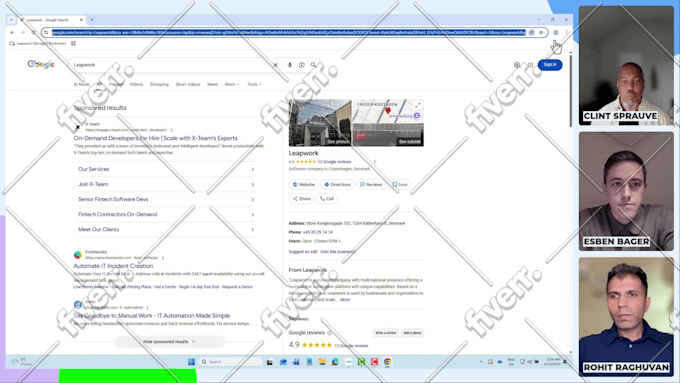This screenshot has width=680, height=383.
Task: Expand Meet Our Clients chevron
Action: tap(252, 230)
